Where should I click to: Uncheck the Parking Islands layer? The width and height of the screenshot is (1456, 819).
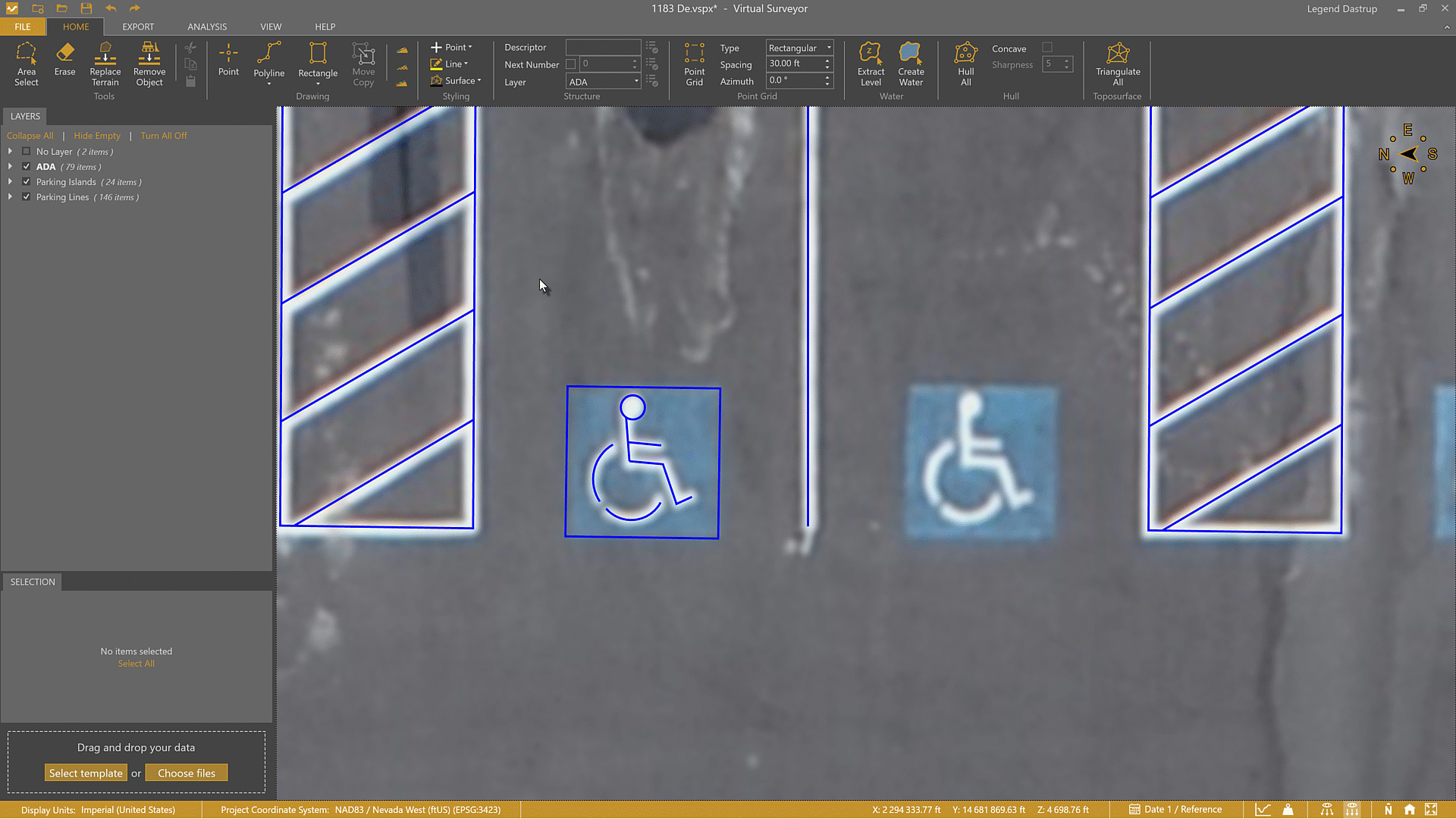point(26,181)
